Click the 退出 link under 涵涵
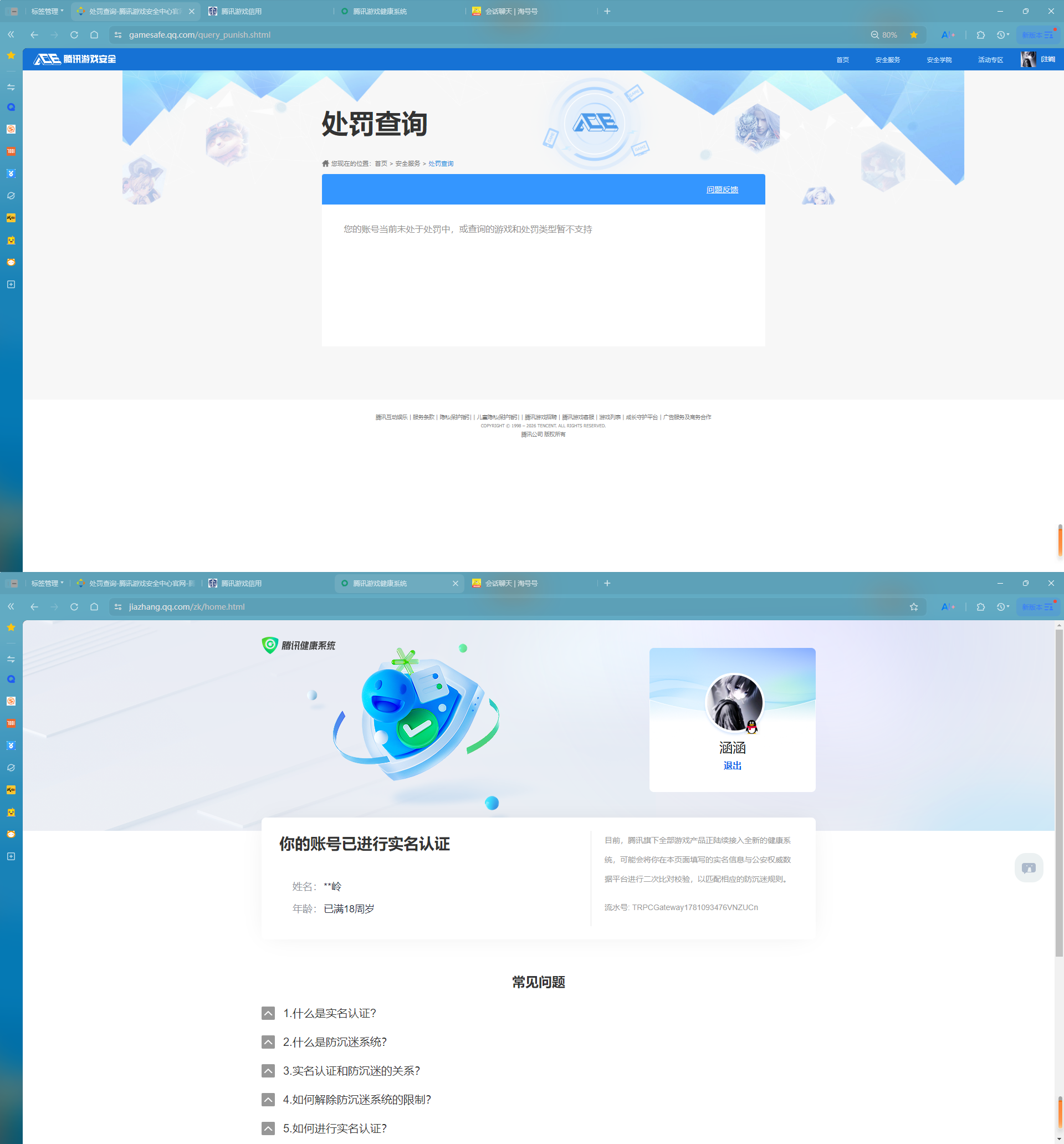Screen dimensions: 1064x1144 732,765
